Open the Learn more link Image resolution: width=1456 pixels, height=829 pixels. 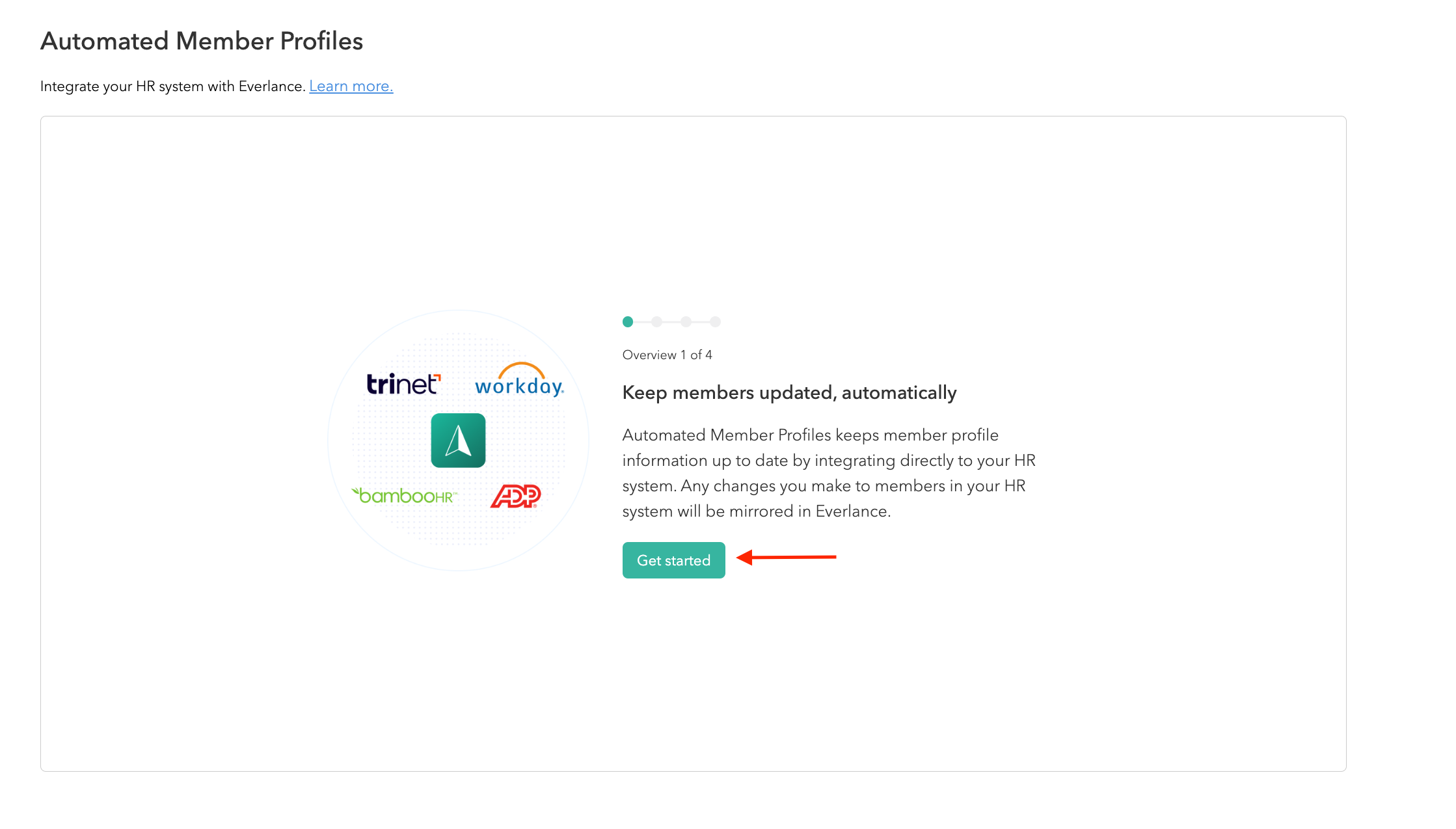click(x=351, y=87)
